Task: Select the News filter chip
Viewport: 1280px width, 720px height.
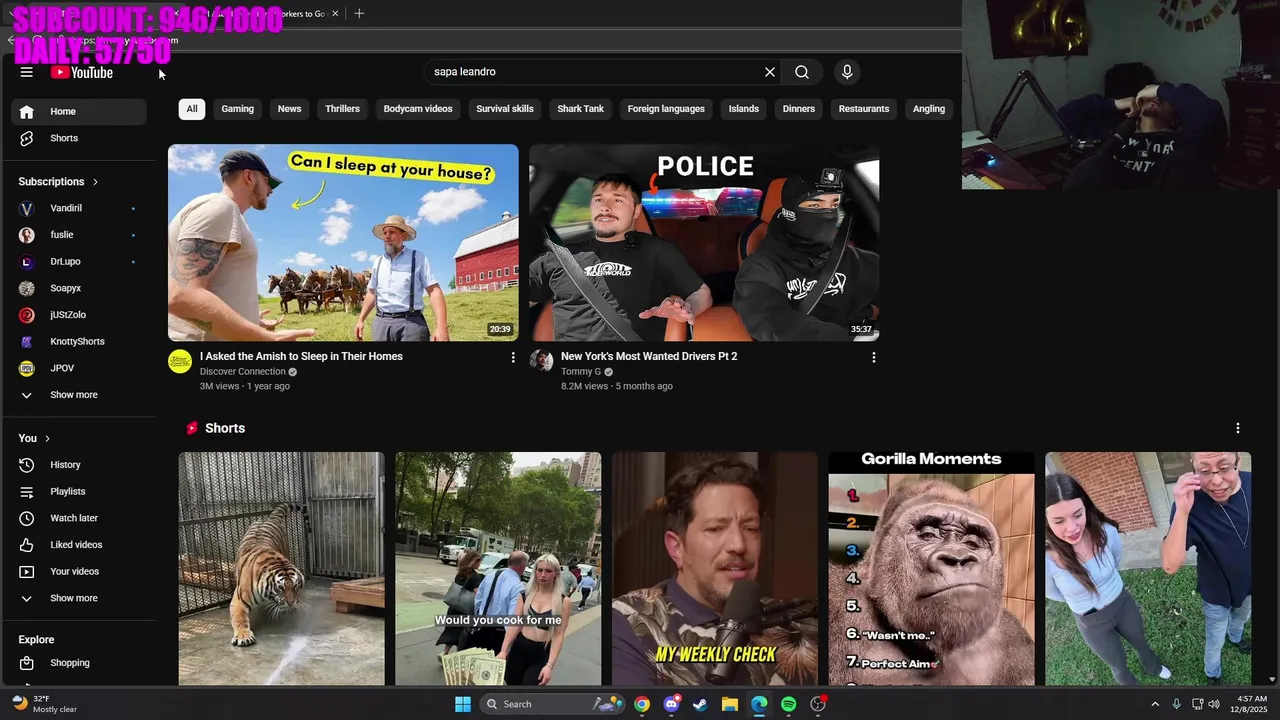Action: click(289, 109)
